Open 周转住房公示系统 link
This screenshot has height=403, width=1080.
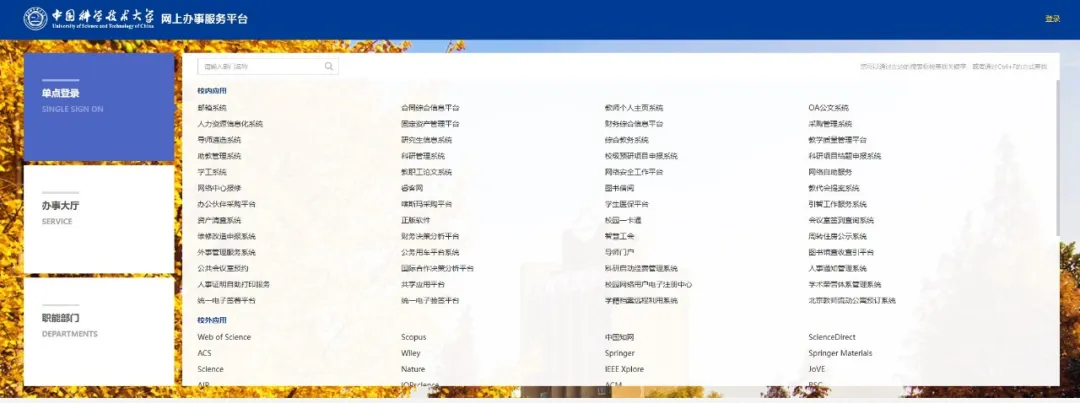[x=838, y=236]
